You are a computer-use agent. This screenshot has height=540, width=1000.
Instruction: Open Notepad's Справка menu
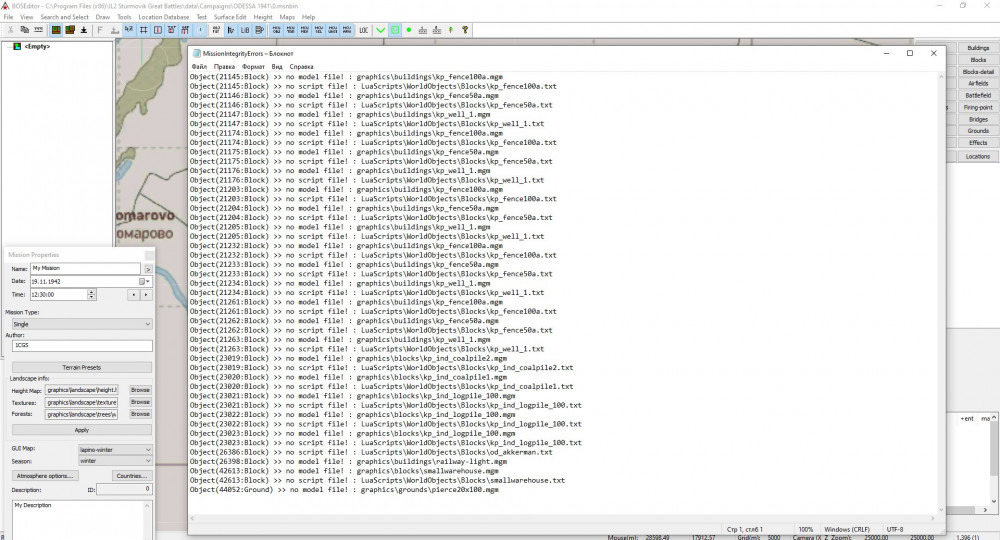301,66
